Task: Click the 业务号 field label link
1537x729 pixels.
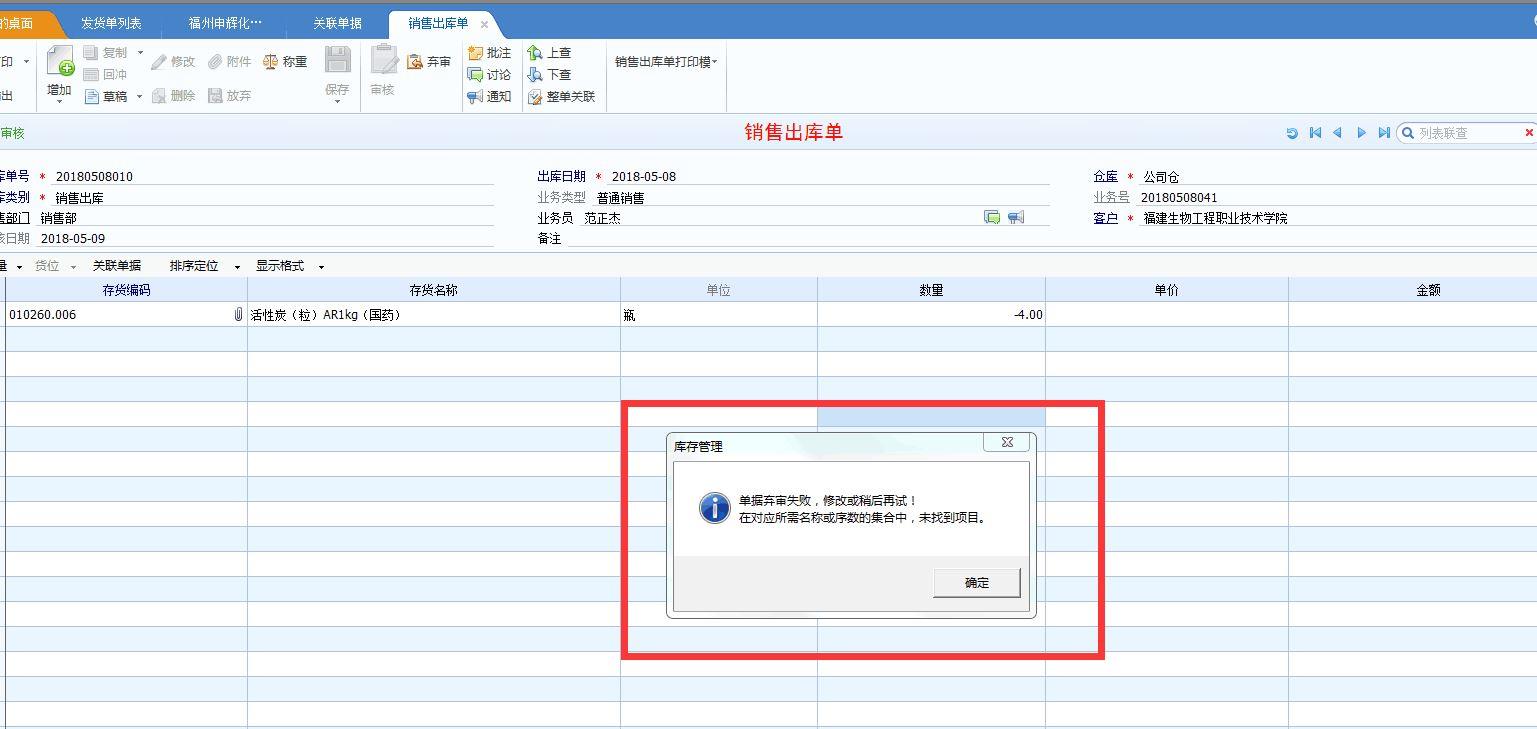Action: click(1111, 197)
